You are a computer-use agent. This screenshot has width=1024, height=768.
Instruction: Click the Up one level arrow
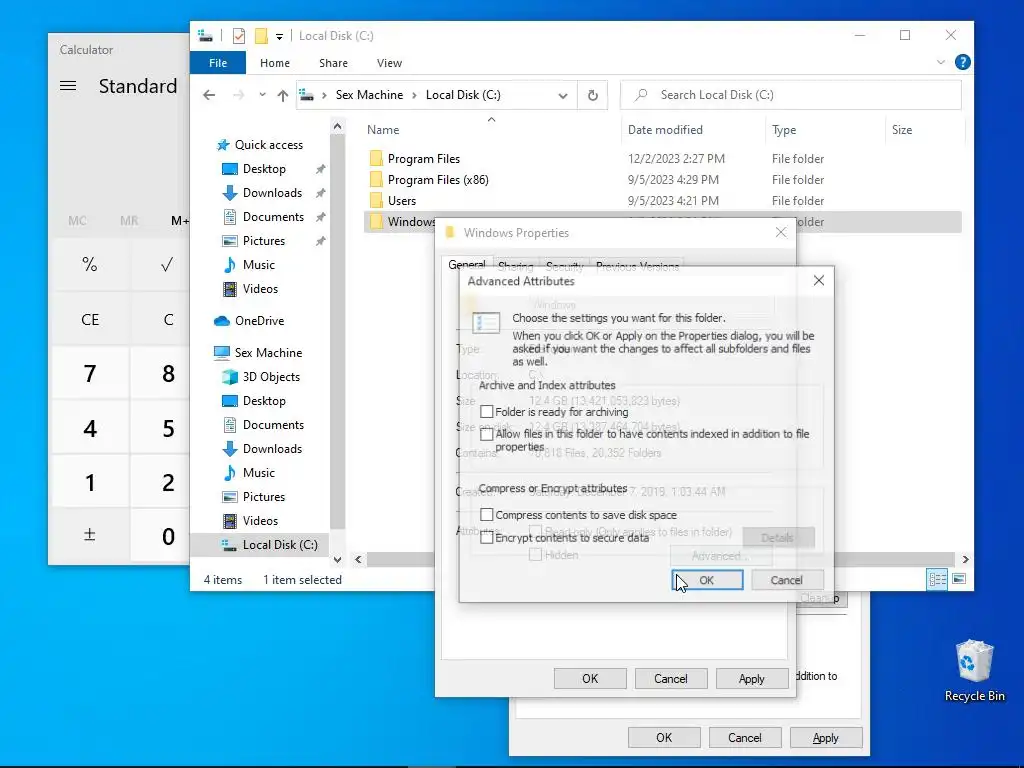coord(282,95)
